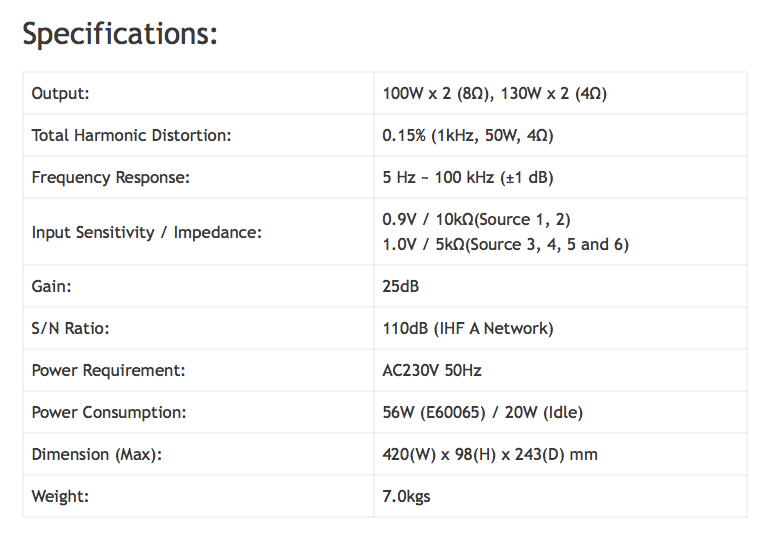The image size is (780, 556).
Task: Click the Power Consumption label
Action: 109,412
